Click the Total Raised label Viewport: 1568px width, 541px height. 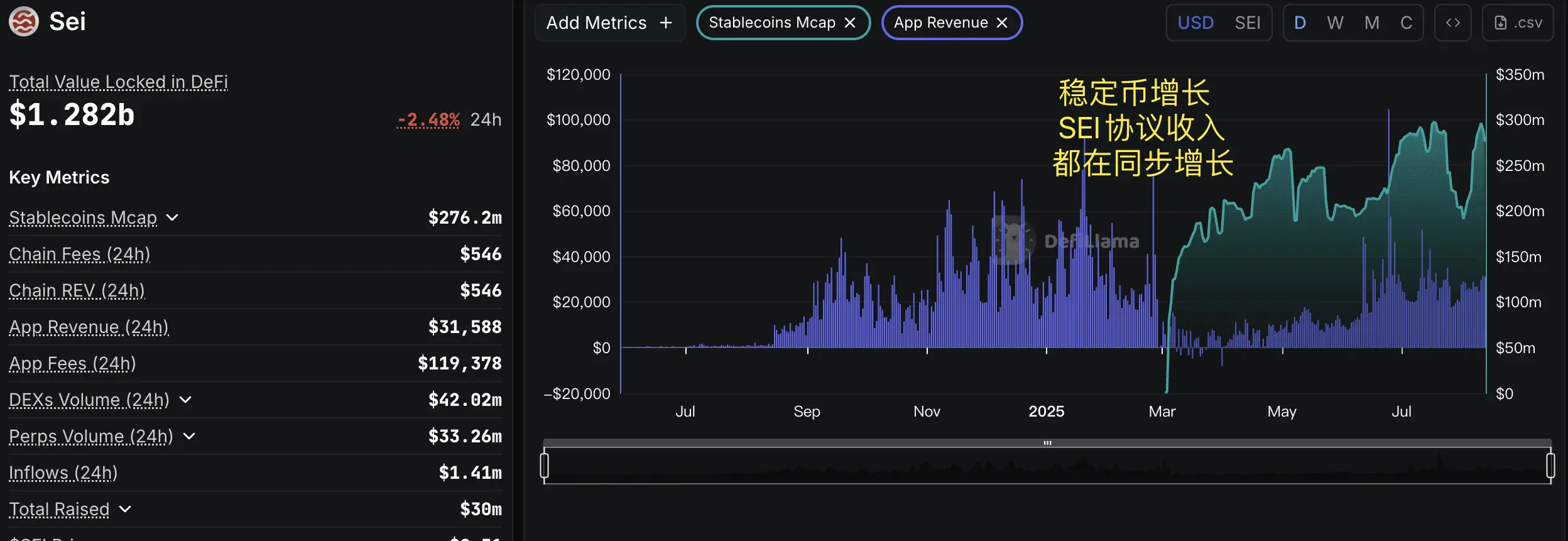(x=59, y=509)
